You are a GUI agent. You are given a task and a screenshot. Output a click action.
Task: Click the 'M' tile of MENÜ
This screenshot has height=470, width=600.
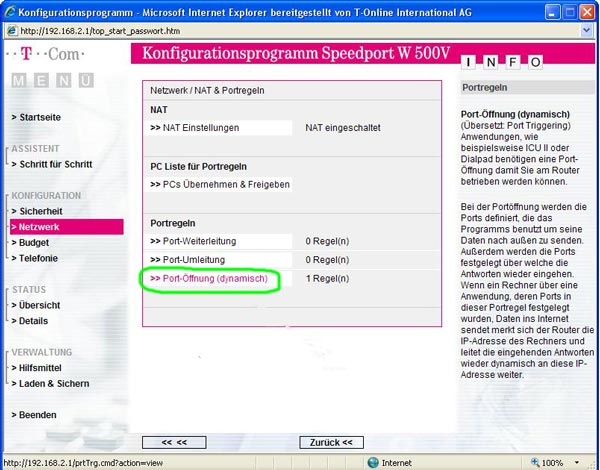pos(19,80)
